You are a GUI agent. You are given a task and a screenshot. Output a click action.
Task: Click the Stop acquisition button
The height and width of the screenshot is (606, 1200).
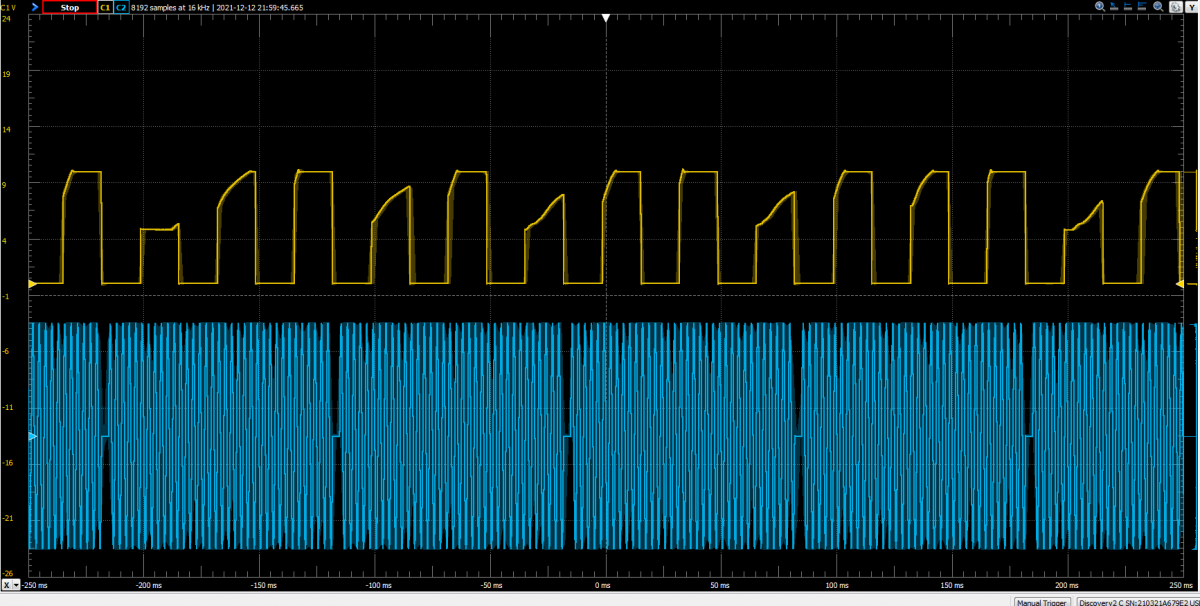click(70, 7)
